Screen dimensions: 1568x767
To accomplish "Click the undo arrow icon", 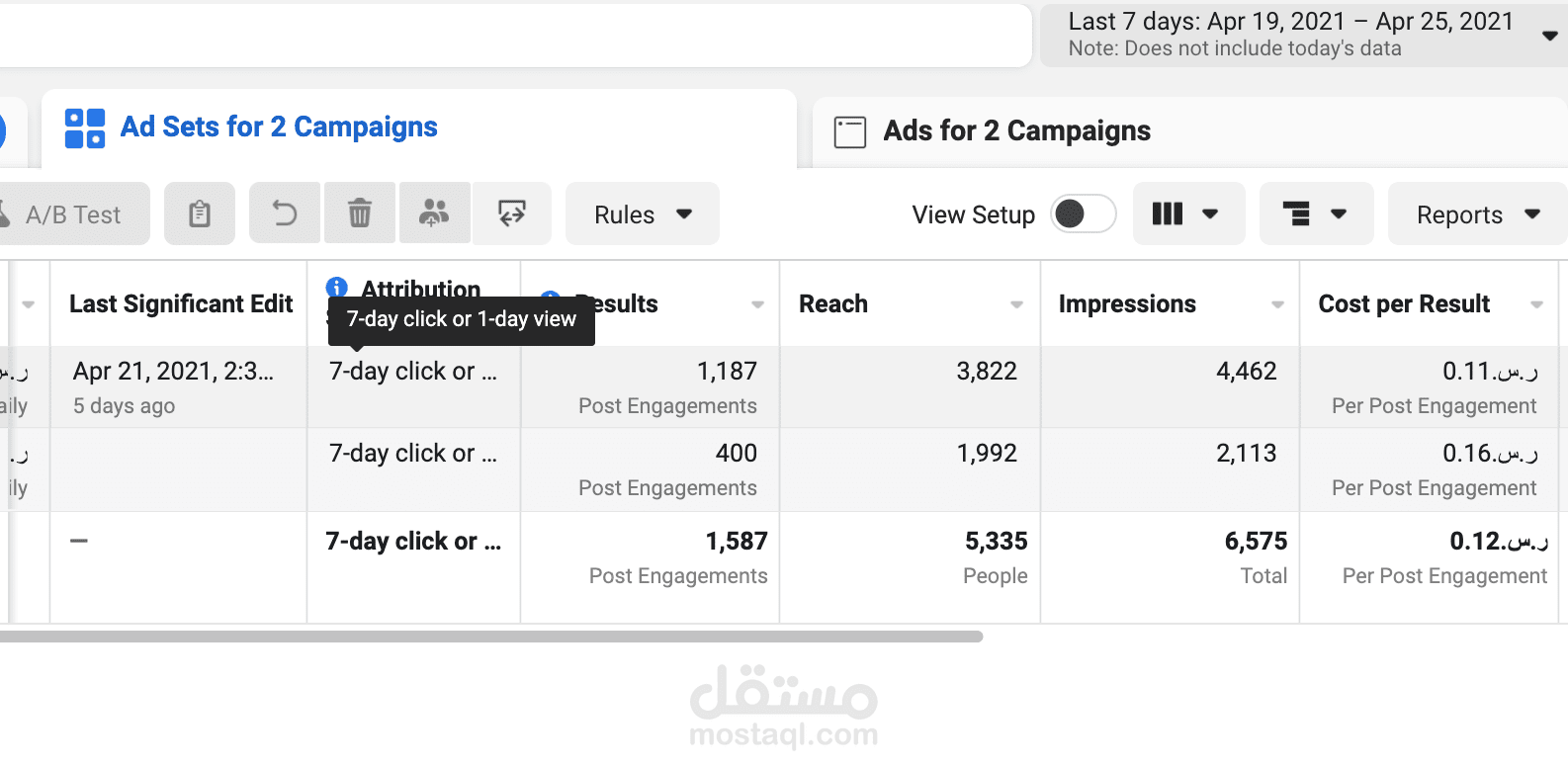I will [x=285, y=213].
